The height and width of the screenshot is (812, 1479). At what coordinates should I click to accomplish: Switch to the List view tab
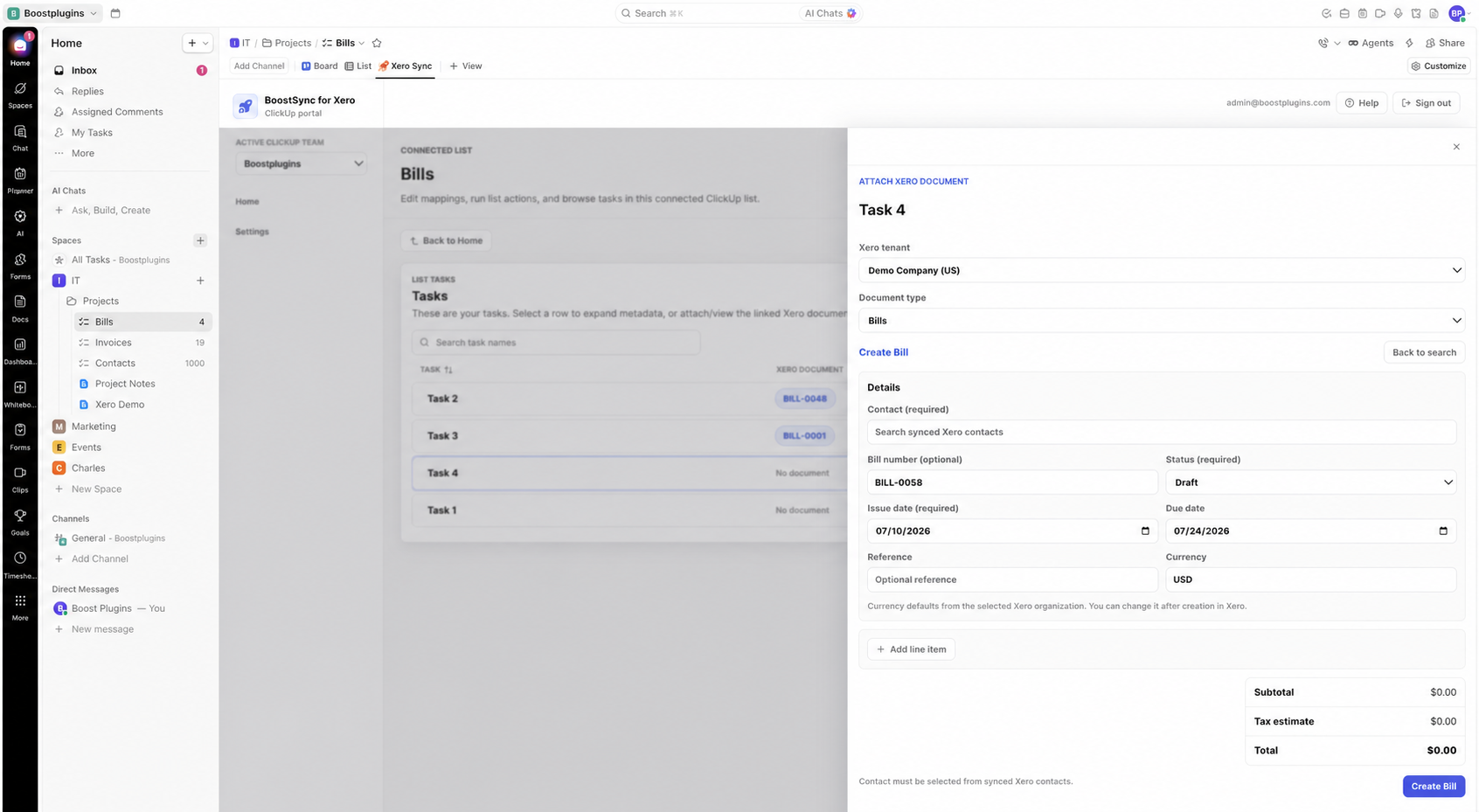(358, 66)
